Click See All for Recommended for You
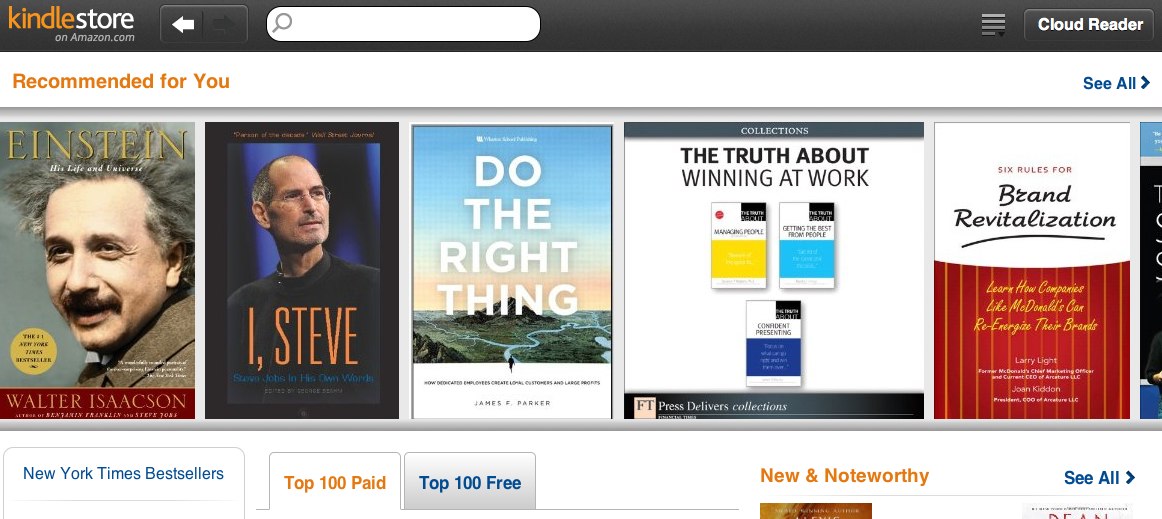 coord(1116,83)
